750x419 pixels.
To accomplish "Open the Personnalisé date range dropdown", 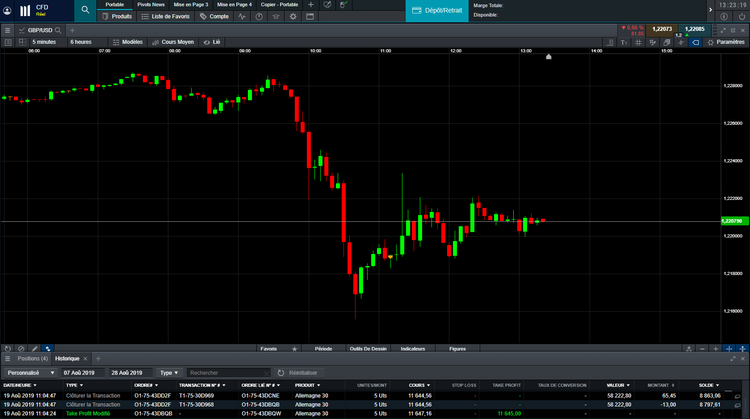I will click(29, 372).
